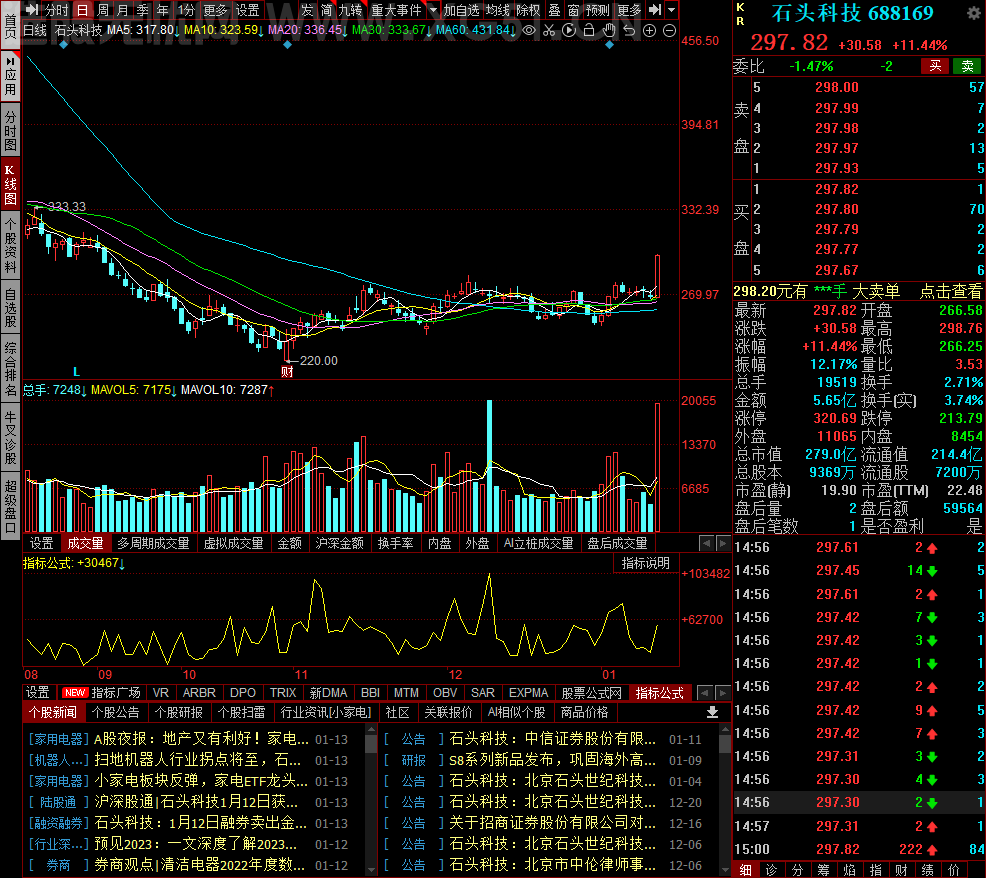The image size is (986, 878).
Task: Zoom in chart with the plus circle icon
Action: [650, 30]
